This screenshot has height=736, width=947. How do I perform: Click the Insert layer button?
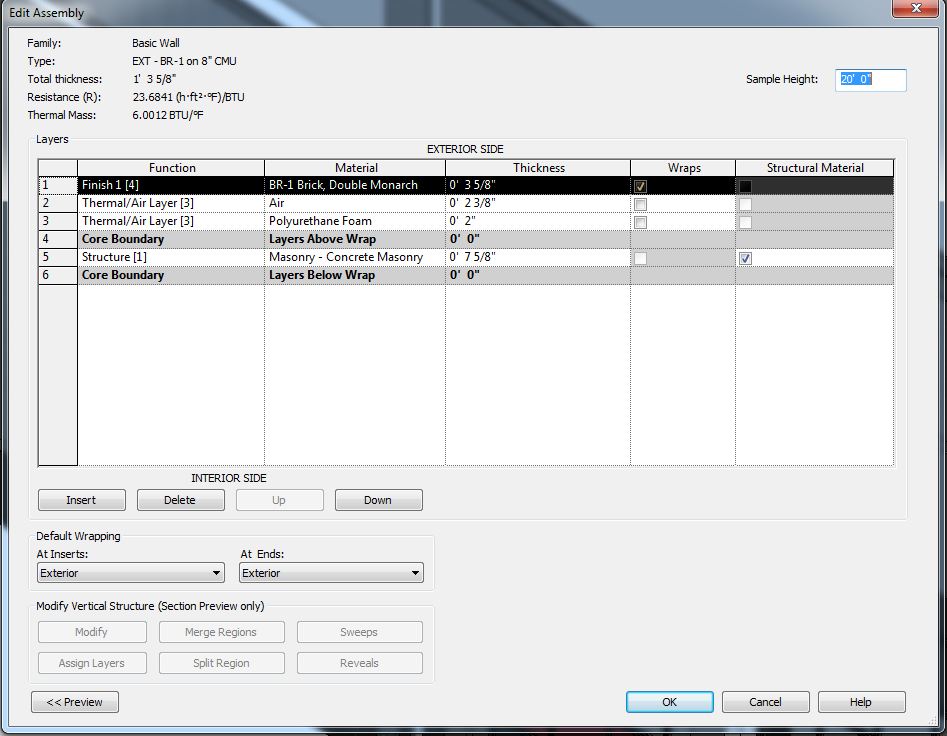point(82,500)
